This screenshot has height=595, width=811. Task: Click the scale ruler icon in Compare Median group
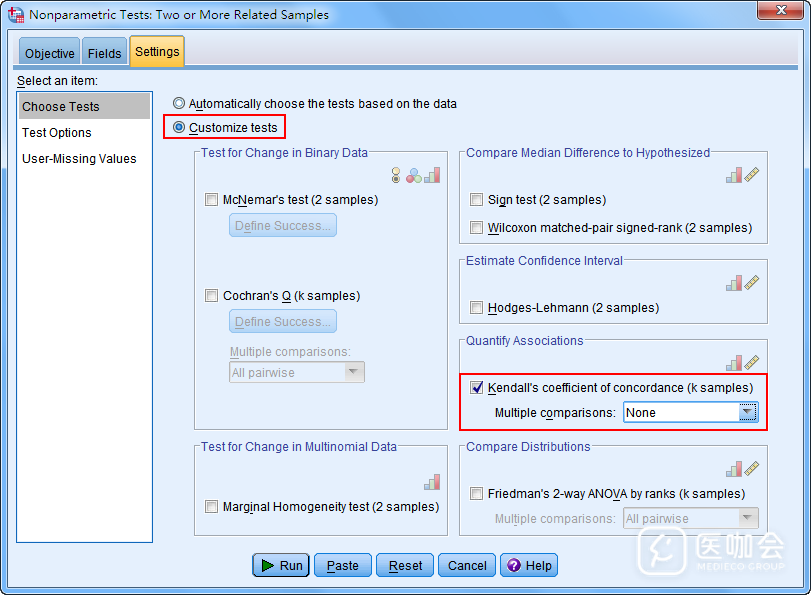(752, 175)
